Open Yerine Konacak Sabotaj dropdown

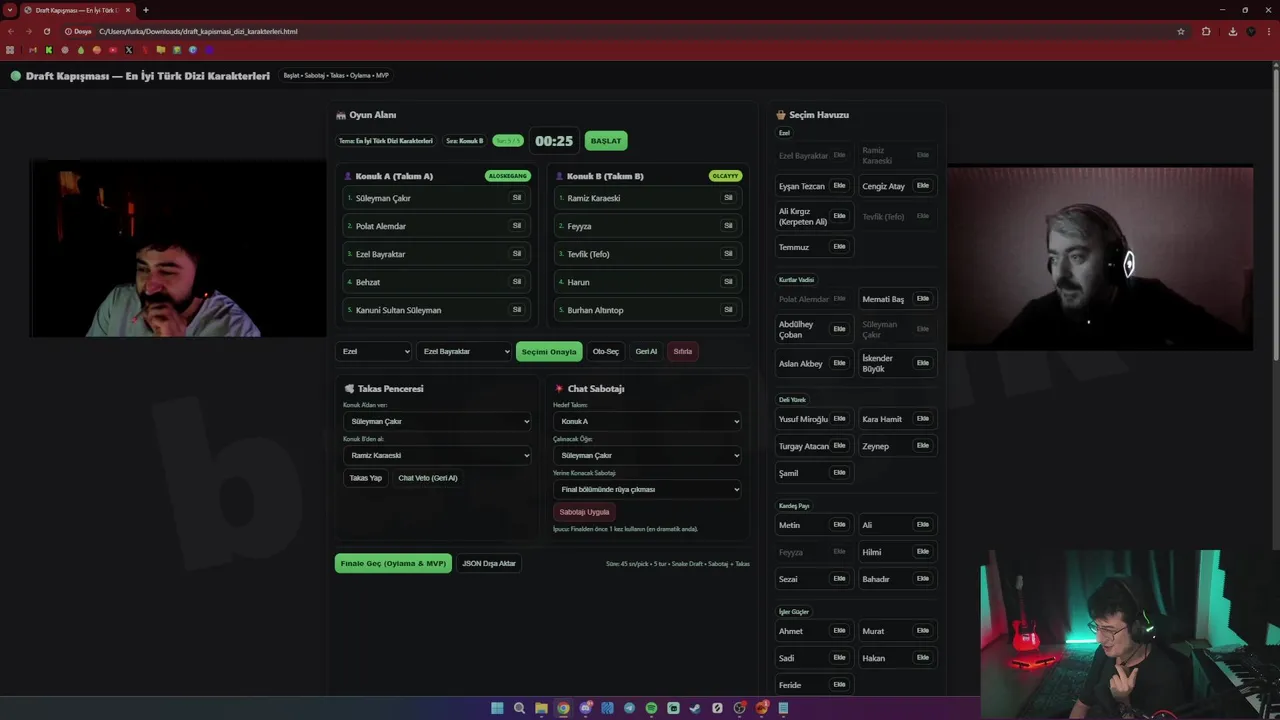[647, 489]
